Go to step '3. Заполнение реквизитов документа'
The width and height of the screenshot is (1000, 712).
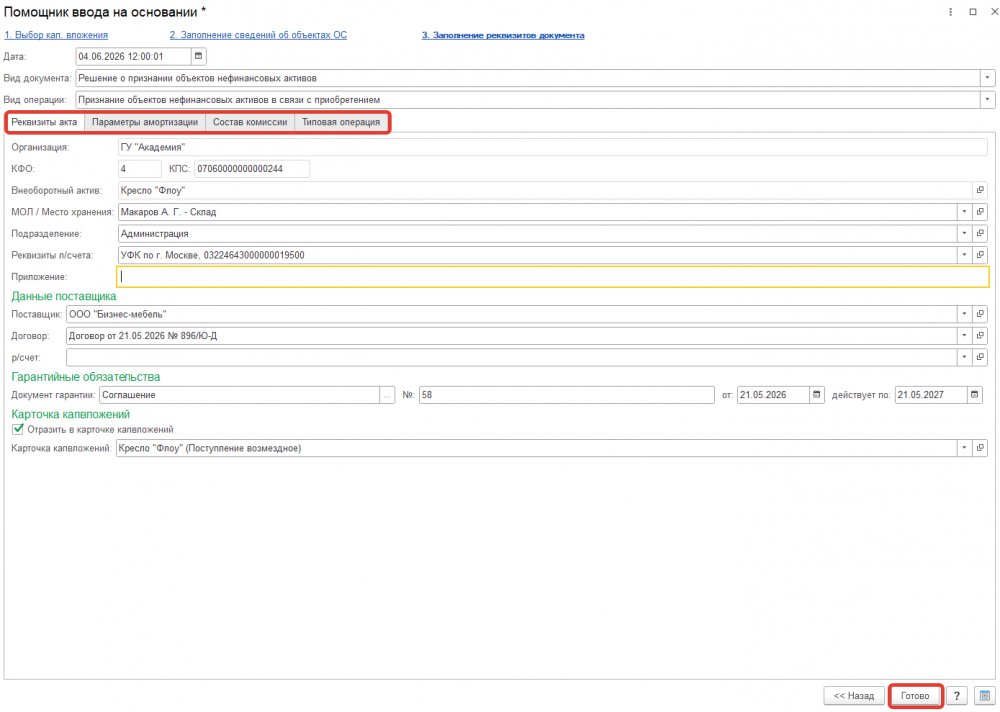[x=503, y=35]
